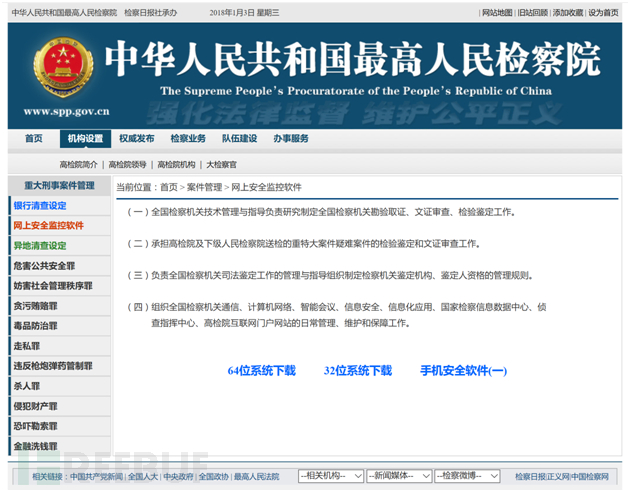
Task: Expand the 相关机构 dropdown
Action: [331, 476]
